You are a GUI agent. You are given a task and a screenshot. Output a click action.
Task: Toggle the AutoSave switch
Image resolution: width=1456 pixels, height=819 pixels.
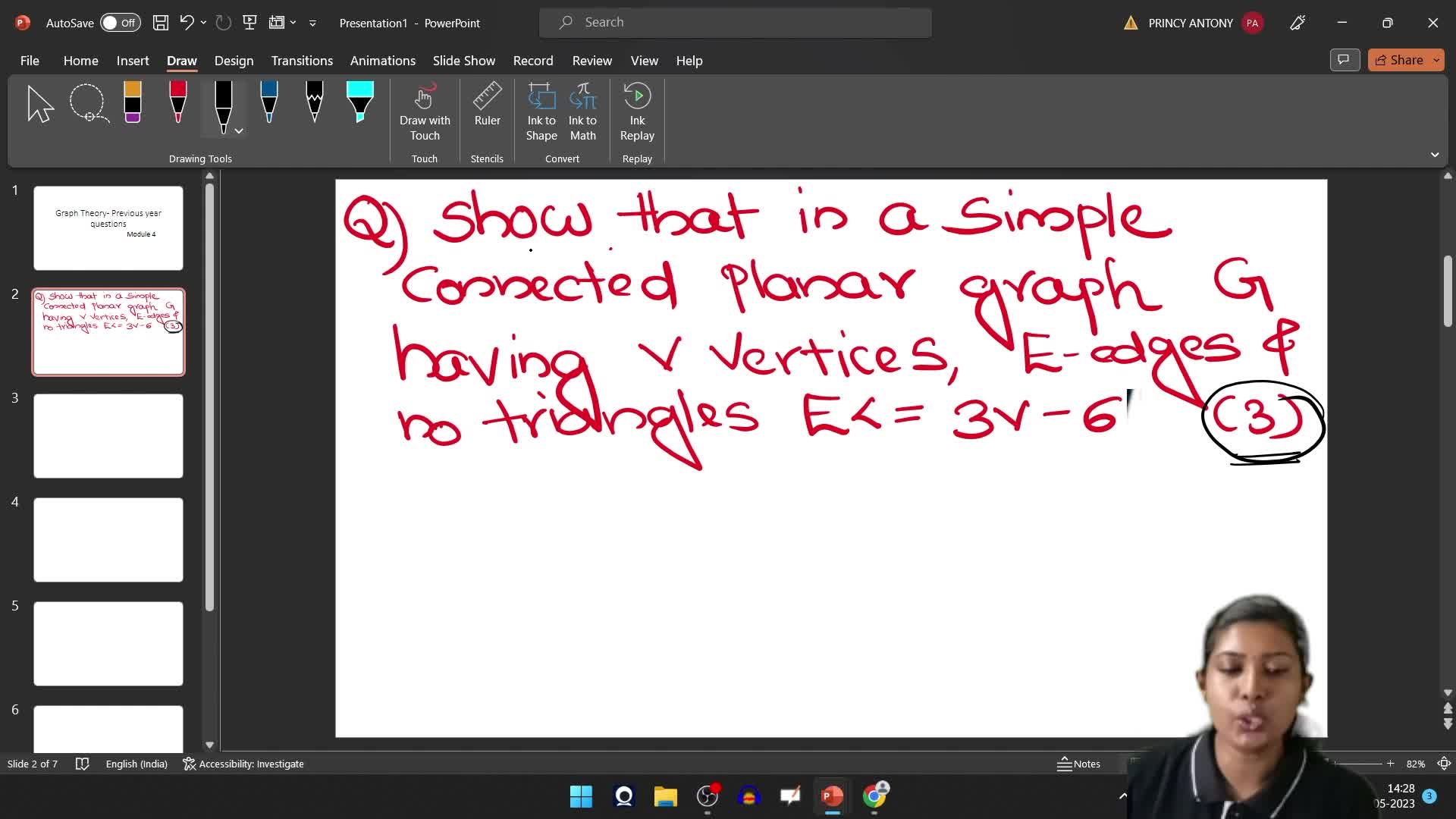tap(120, 23)
